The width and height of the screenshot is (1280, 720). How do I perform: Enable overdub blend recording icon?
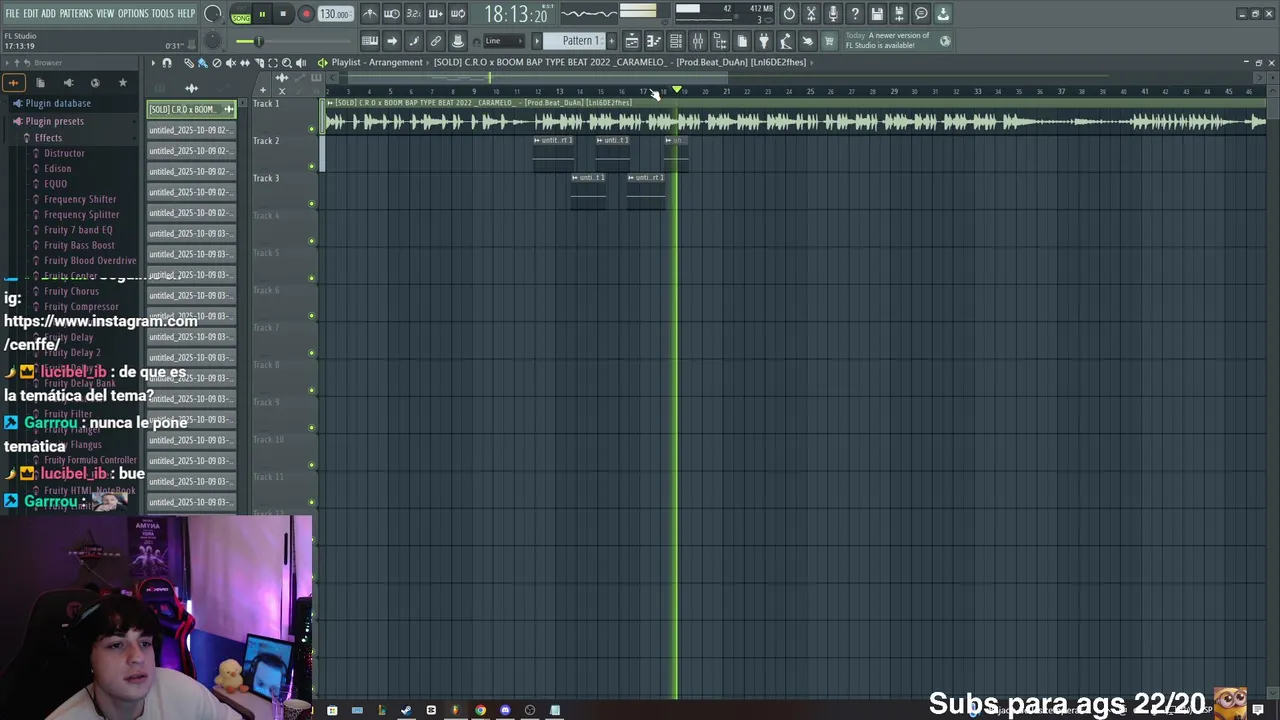point(436,14)
